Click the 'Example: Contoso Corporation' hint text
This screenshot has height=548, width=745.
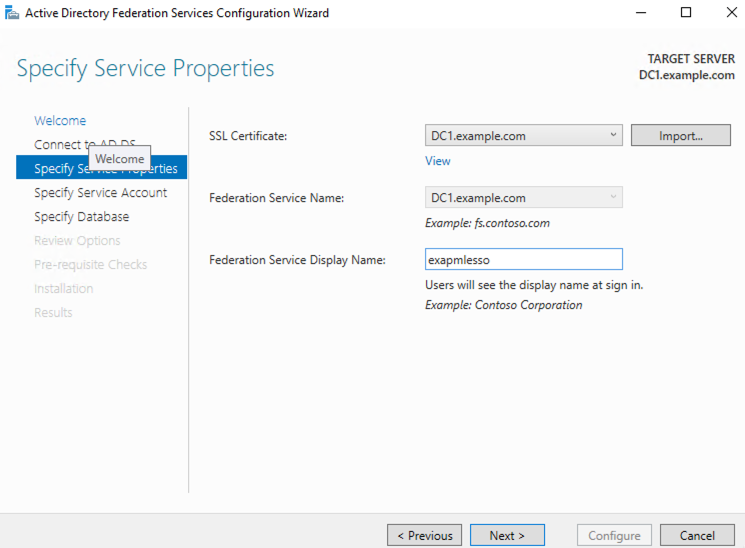pyautogui.click(x=503, y=305)
